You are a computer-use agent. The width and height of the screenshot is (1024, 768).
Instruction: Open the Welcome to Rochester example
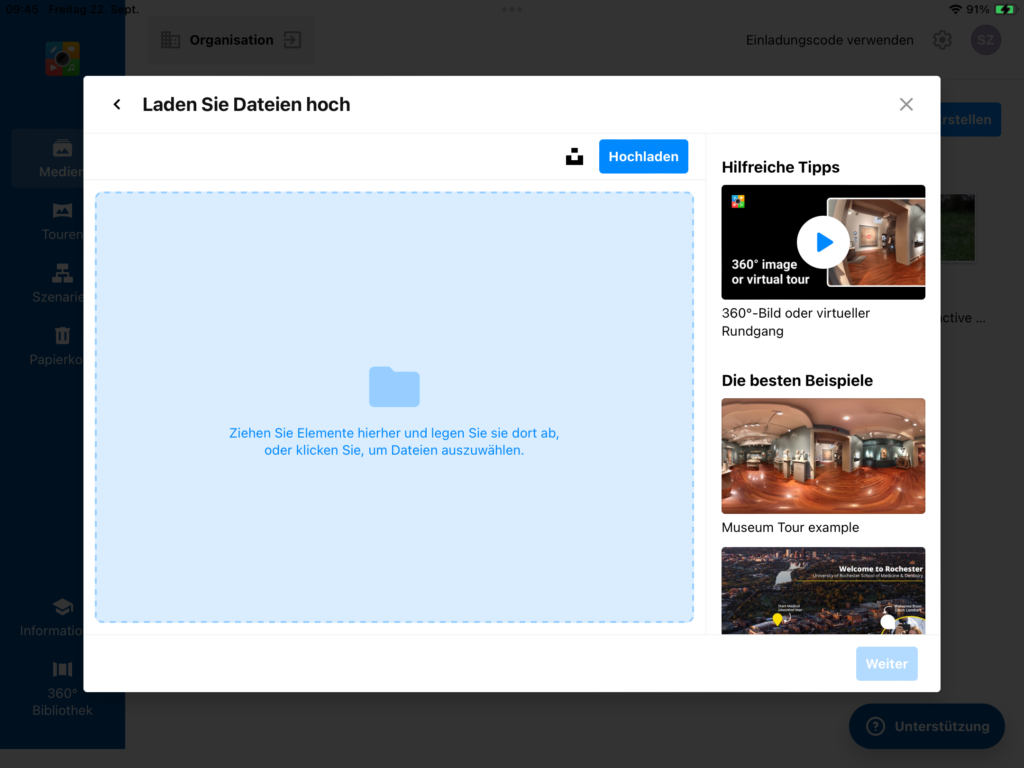point(823,590)
